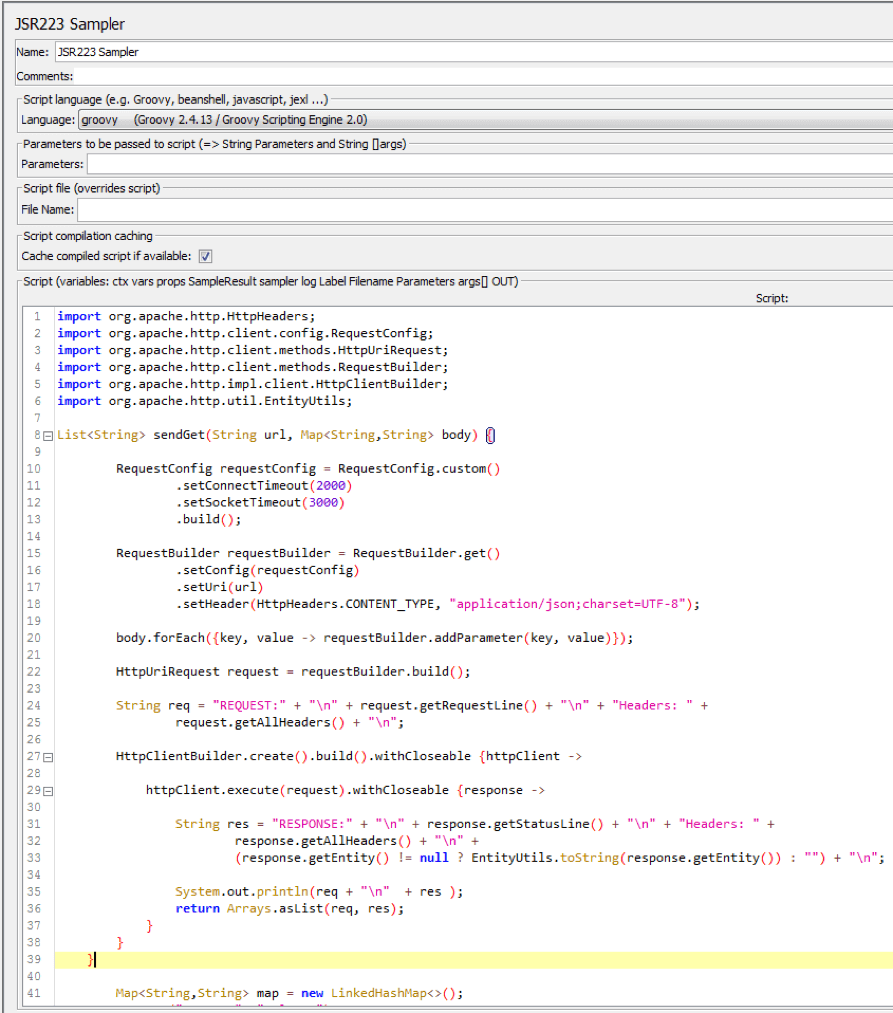Click the Comments input field
The height and width of the screenshot is (1013, 893).
coord(483,76)
